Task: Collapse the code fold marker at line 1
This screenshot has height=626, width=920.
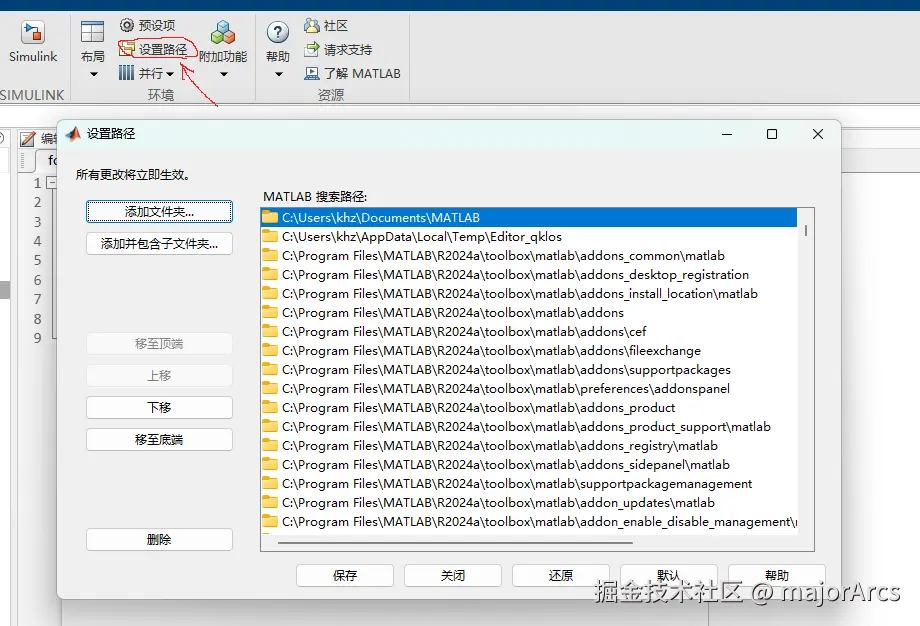Action: coord(52,183)
